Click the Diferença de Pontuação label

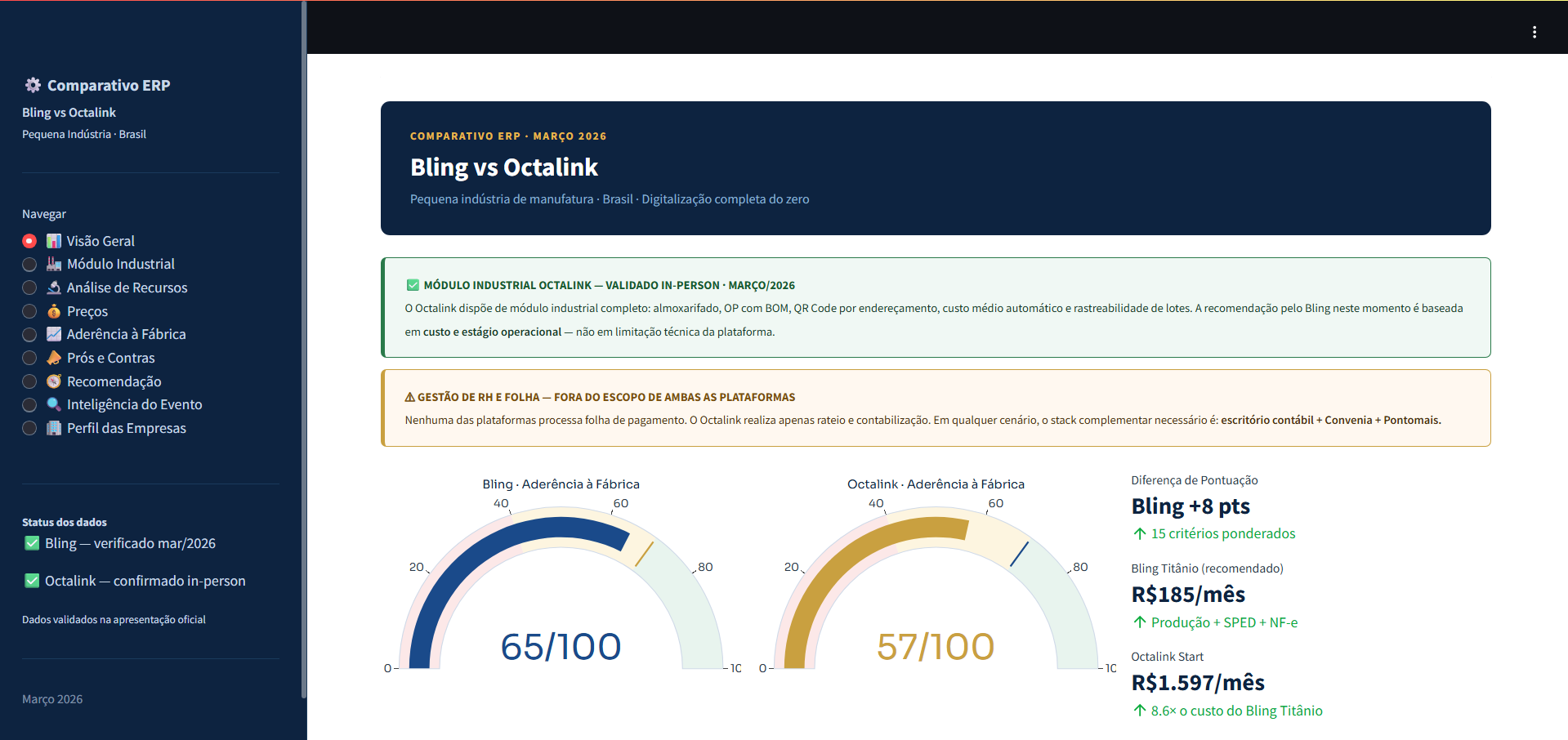[1195, 480]
